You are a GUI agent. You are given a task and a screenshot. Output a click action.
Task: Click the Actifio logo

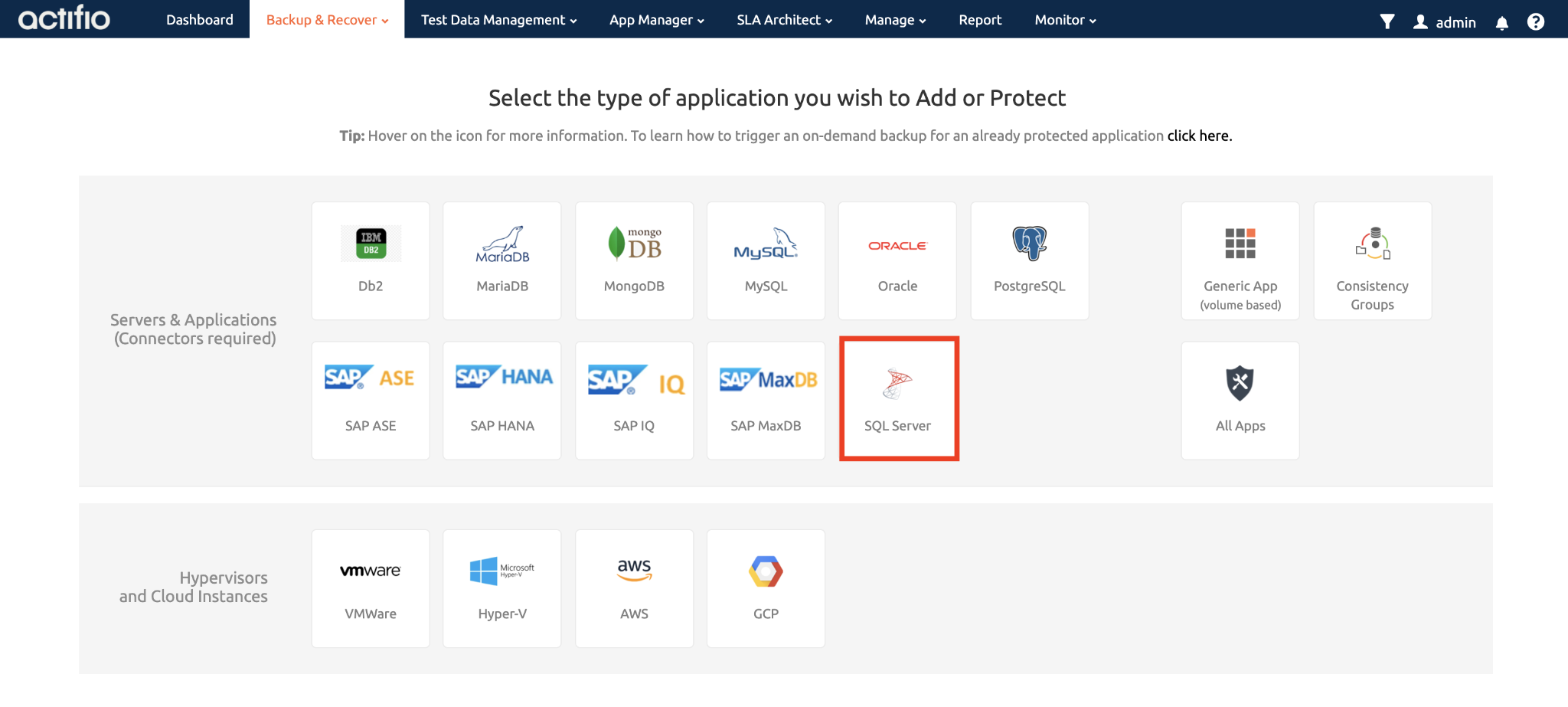coord(64,18)
